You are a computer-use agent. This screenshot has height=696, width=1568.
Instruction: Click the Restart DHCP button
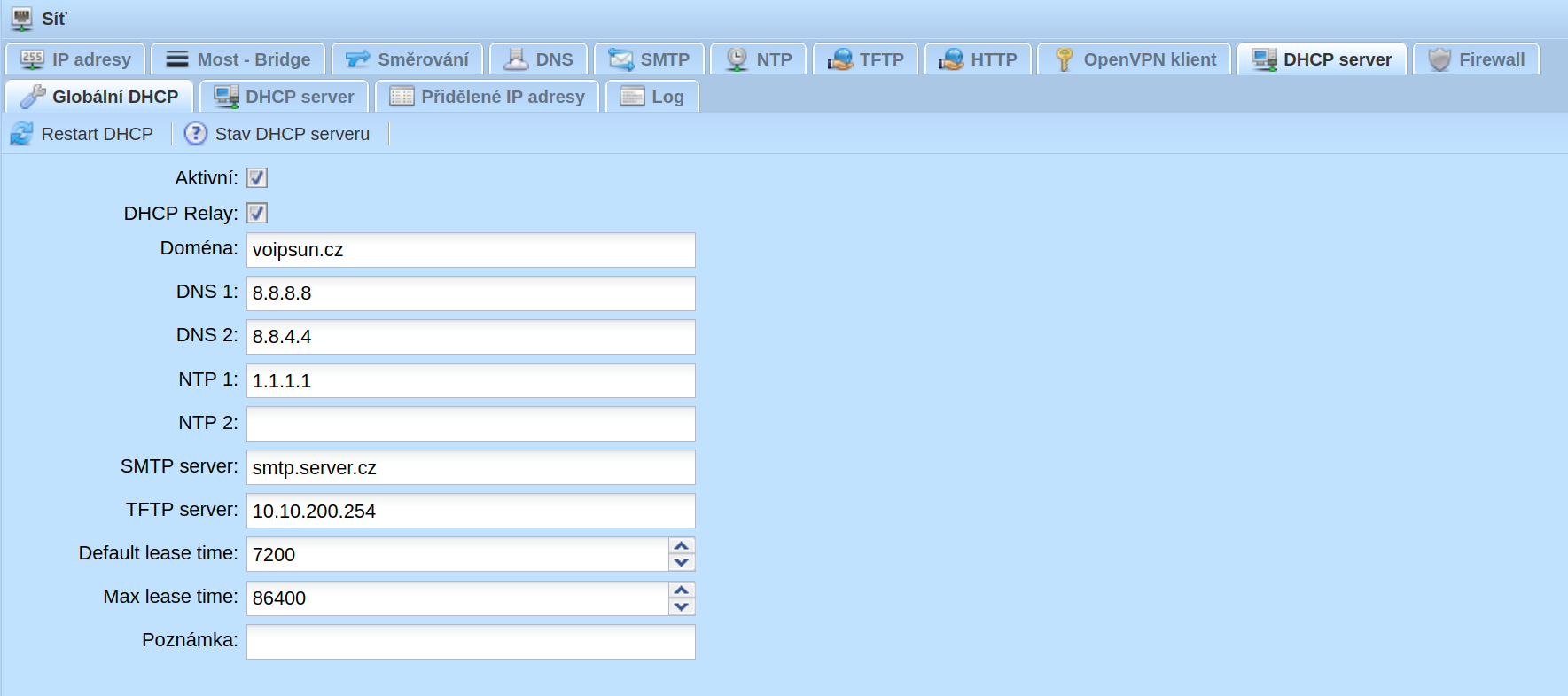pyautogui.click(x=82, y=134)
